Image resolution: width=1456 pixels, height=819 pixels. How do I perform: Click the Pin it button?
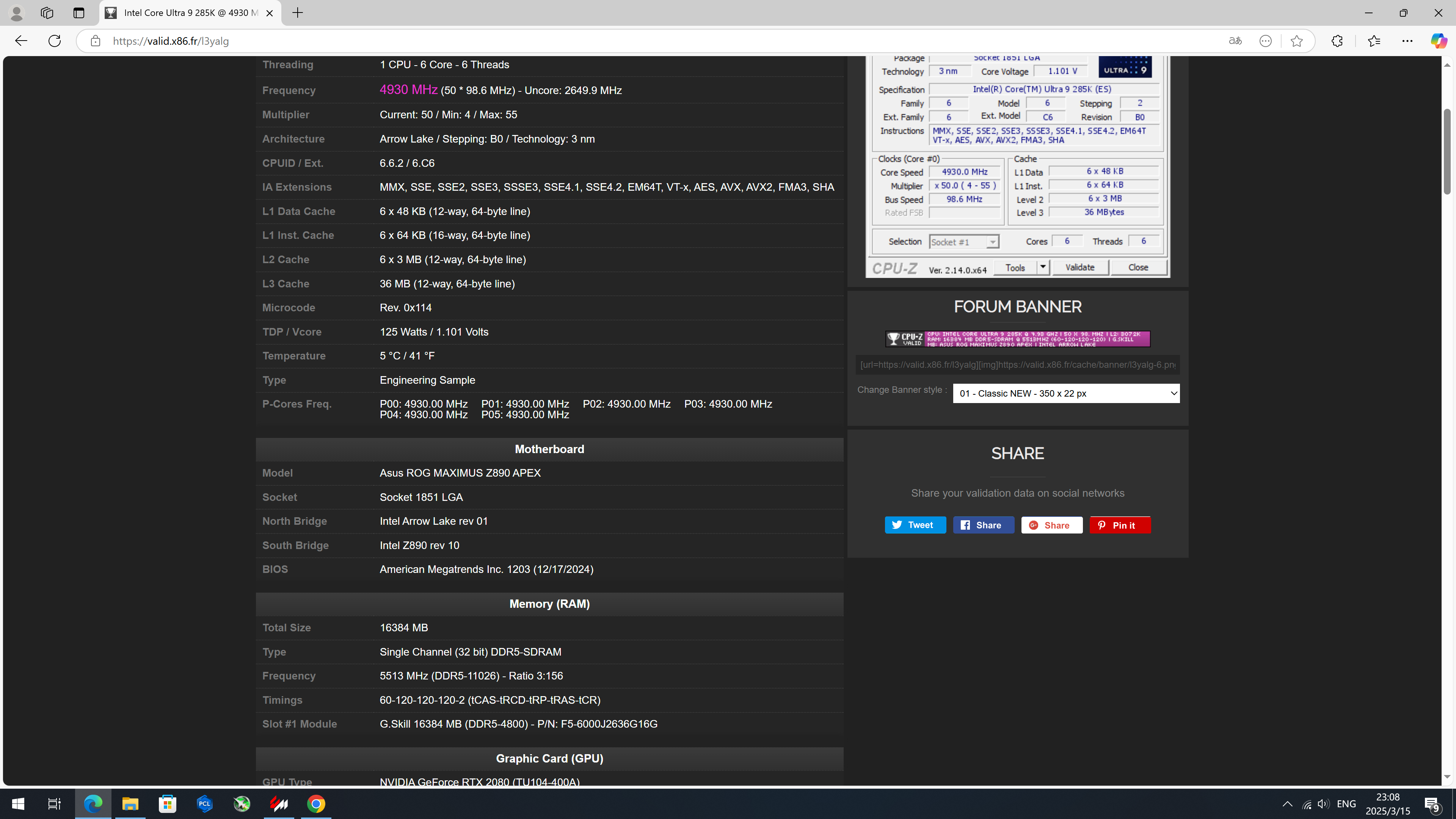coord(1120,525)
